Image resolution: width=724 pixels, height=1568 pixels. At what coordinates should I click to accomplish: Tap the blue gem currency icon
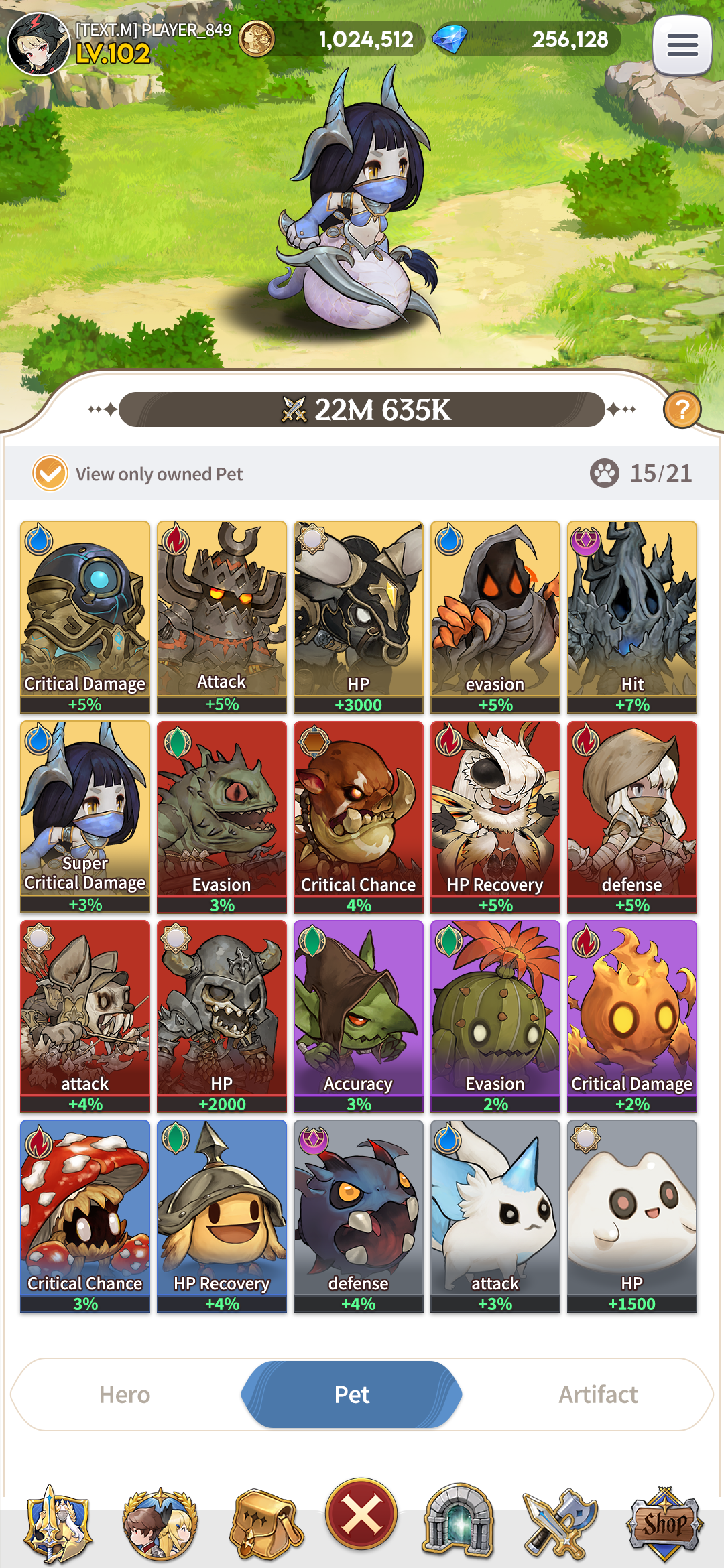coord(449,40)
